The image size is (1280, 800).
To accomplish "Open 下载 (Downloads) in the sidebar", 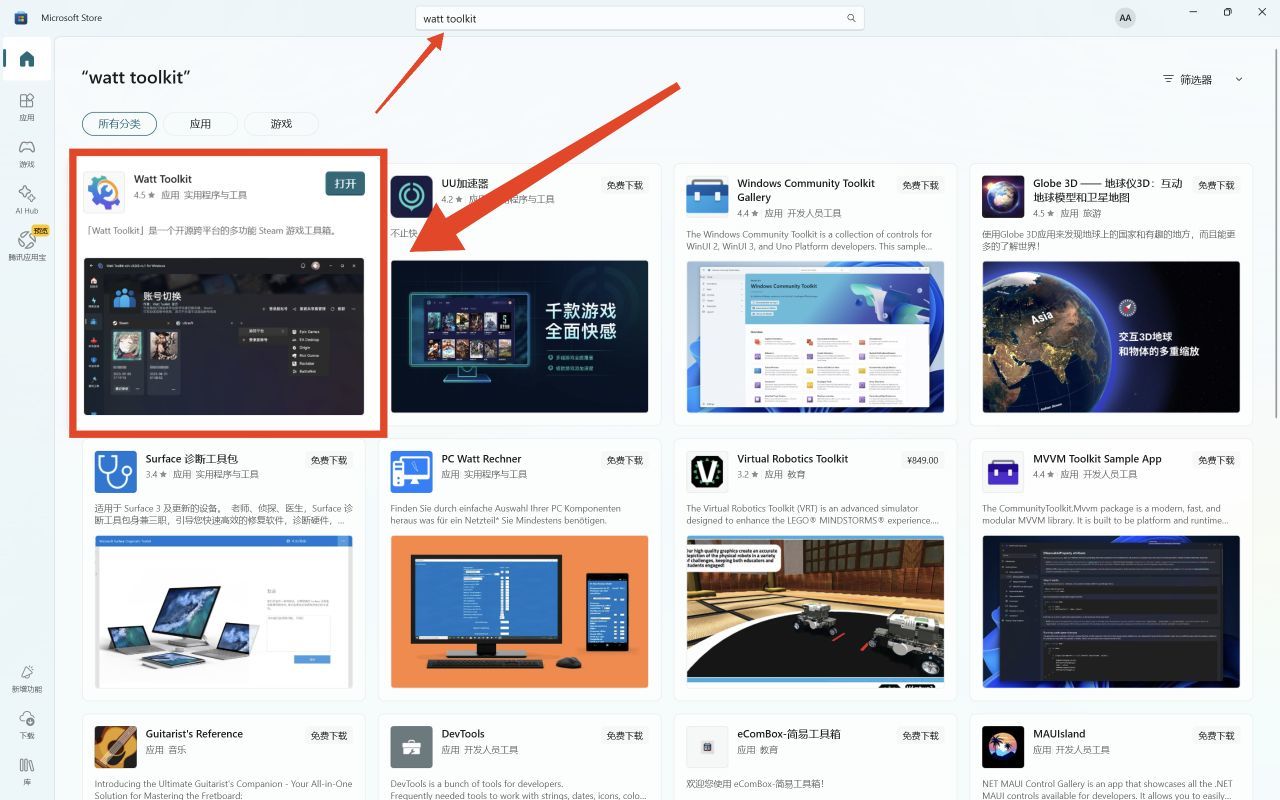I will coord(27,725).
